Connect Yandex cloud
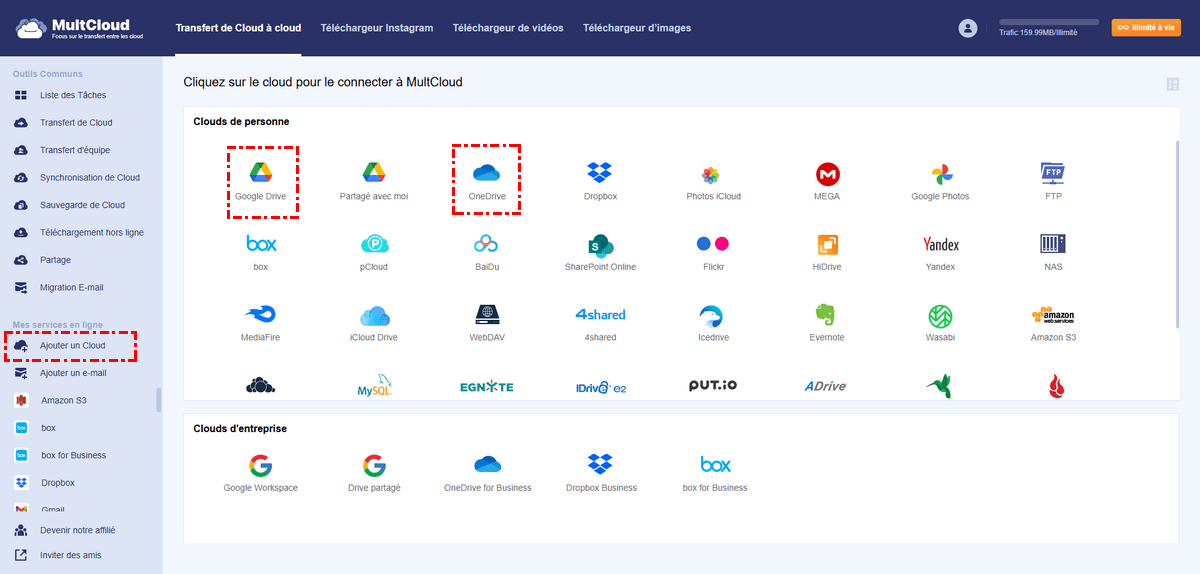The width and height of the screenshot is (1200, 574). click(x=940, y=252)
